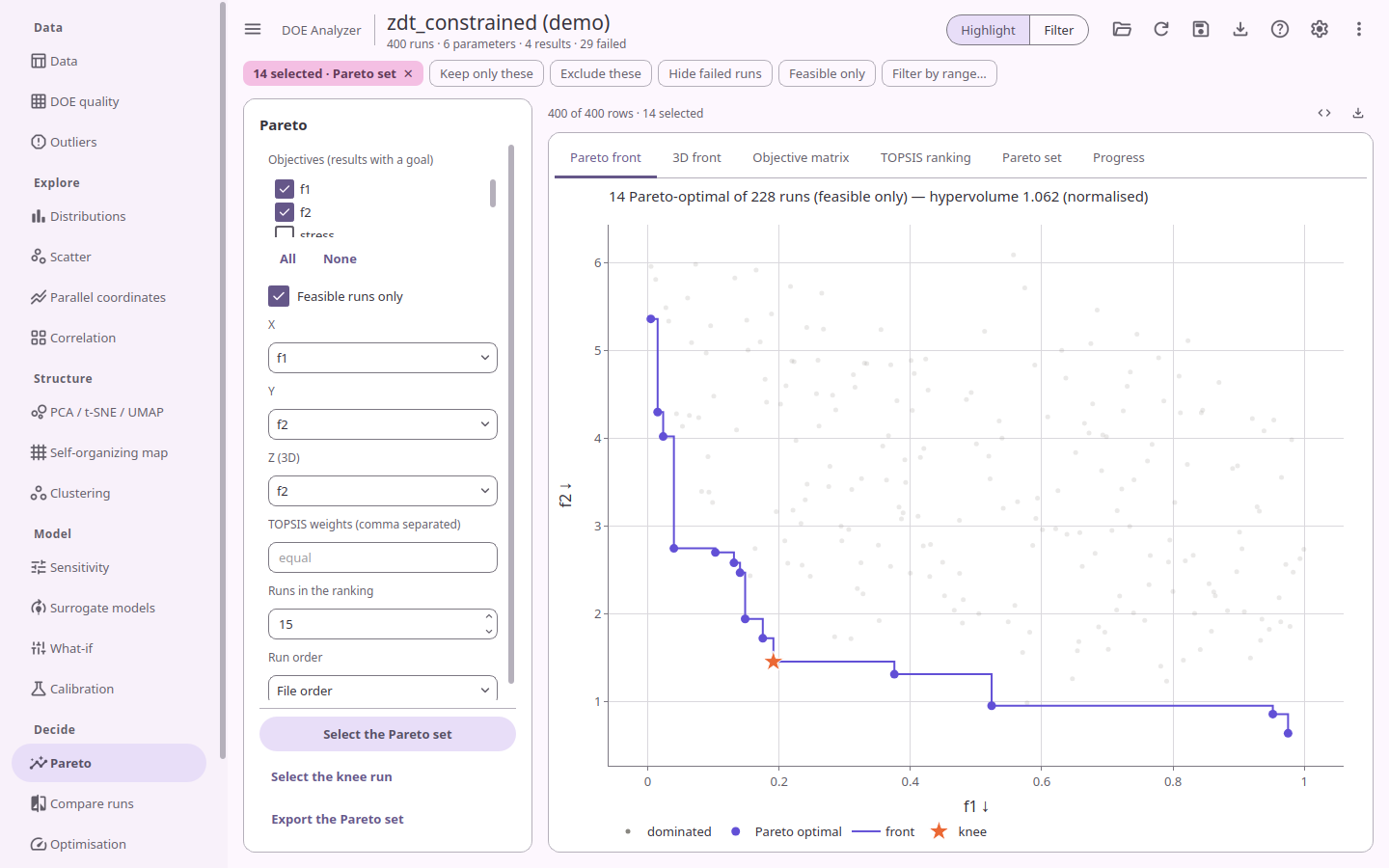The height and width of the screenshot is (868, 1389).
Task: Go to Outliers page
Action: (x=109, y=142)
